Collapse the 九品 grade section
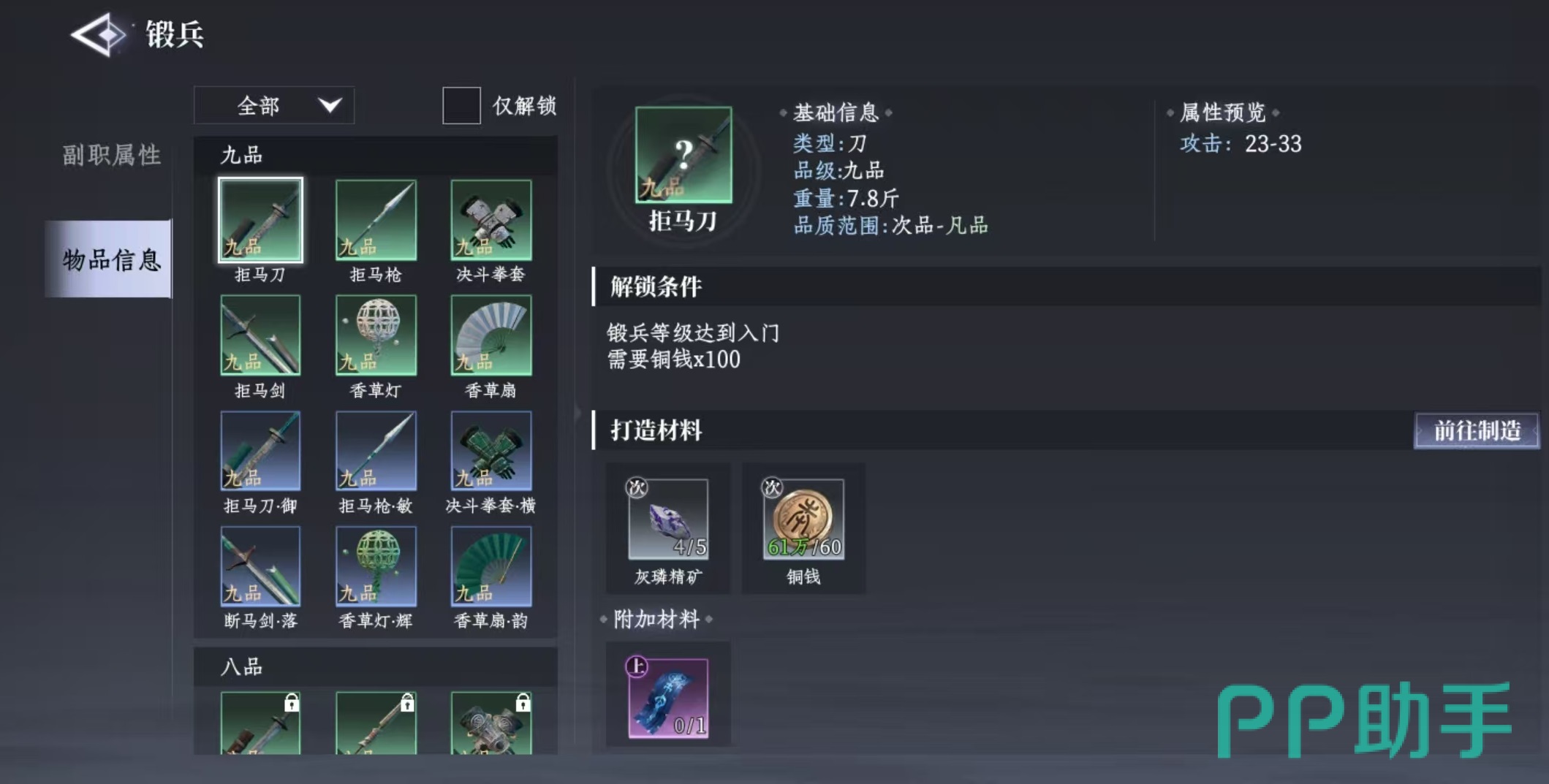This screenshot has width=1549, height=784. coord(376,155)
